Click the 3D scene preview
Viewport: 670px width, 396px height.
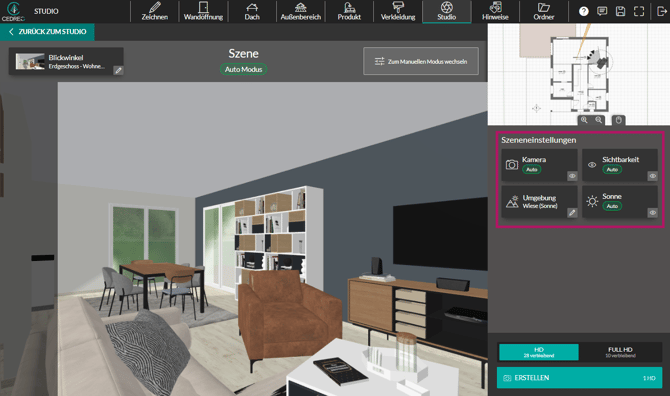click(273, 239)
